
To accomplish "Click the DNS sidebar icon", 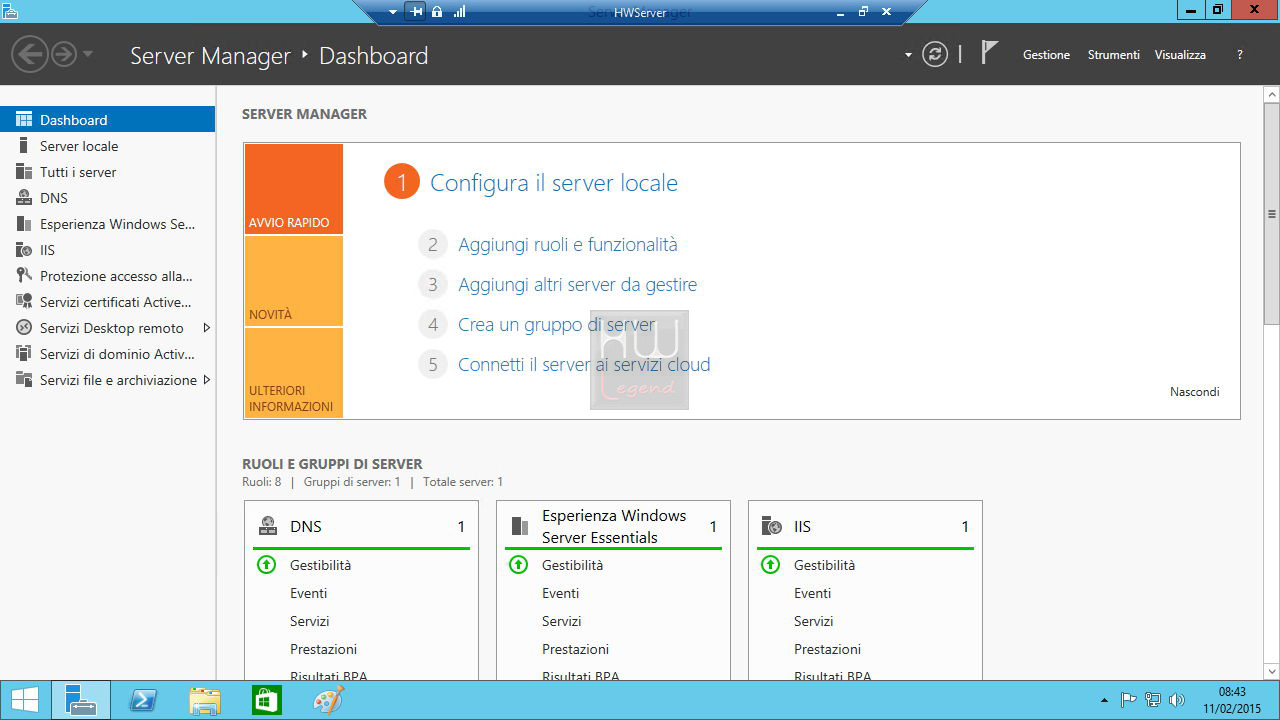I will [x=24, y=198].
